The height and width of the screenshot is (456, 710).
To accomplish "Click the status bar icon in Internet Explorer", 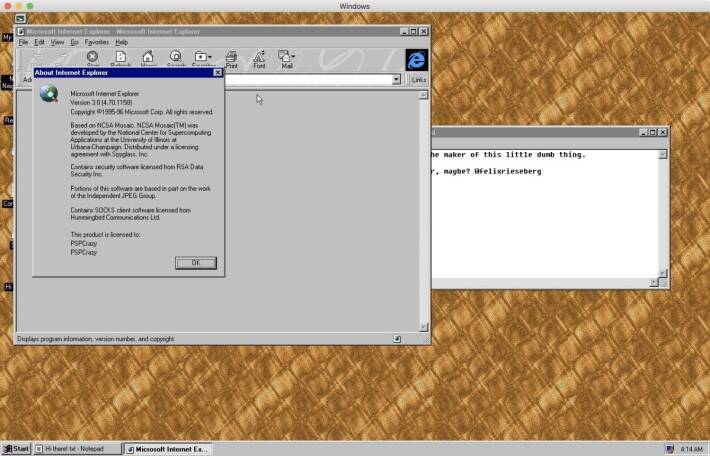I will pos(397,339).
